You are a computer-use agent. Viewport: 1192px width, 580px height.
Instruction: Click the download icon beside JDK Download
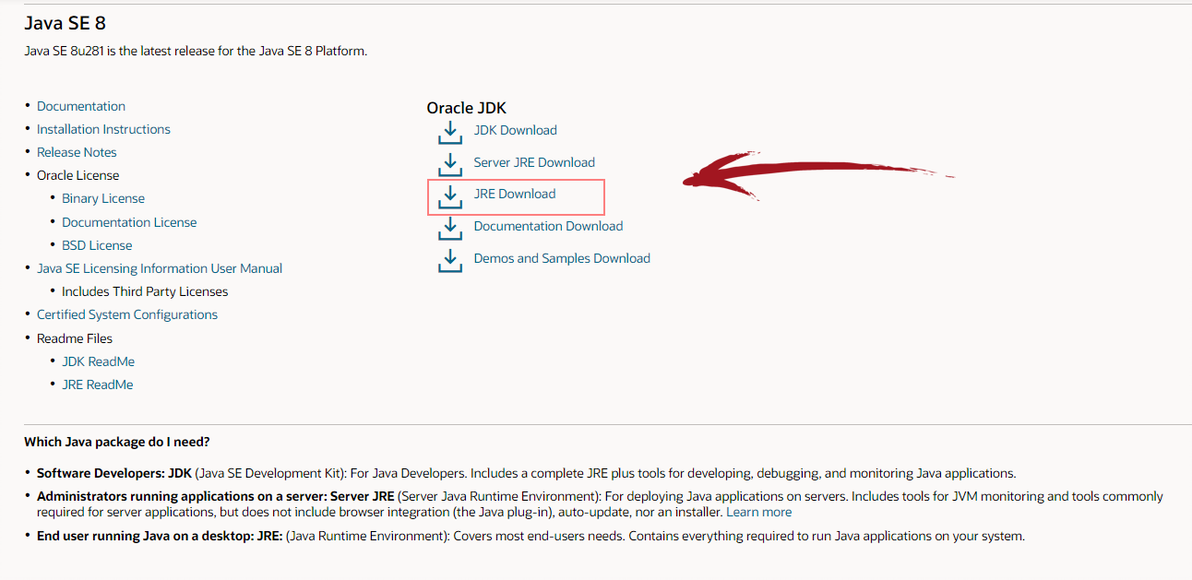click(x=450, y=131)
